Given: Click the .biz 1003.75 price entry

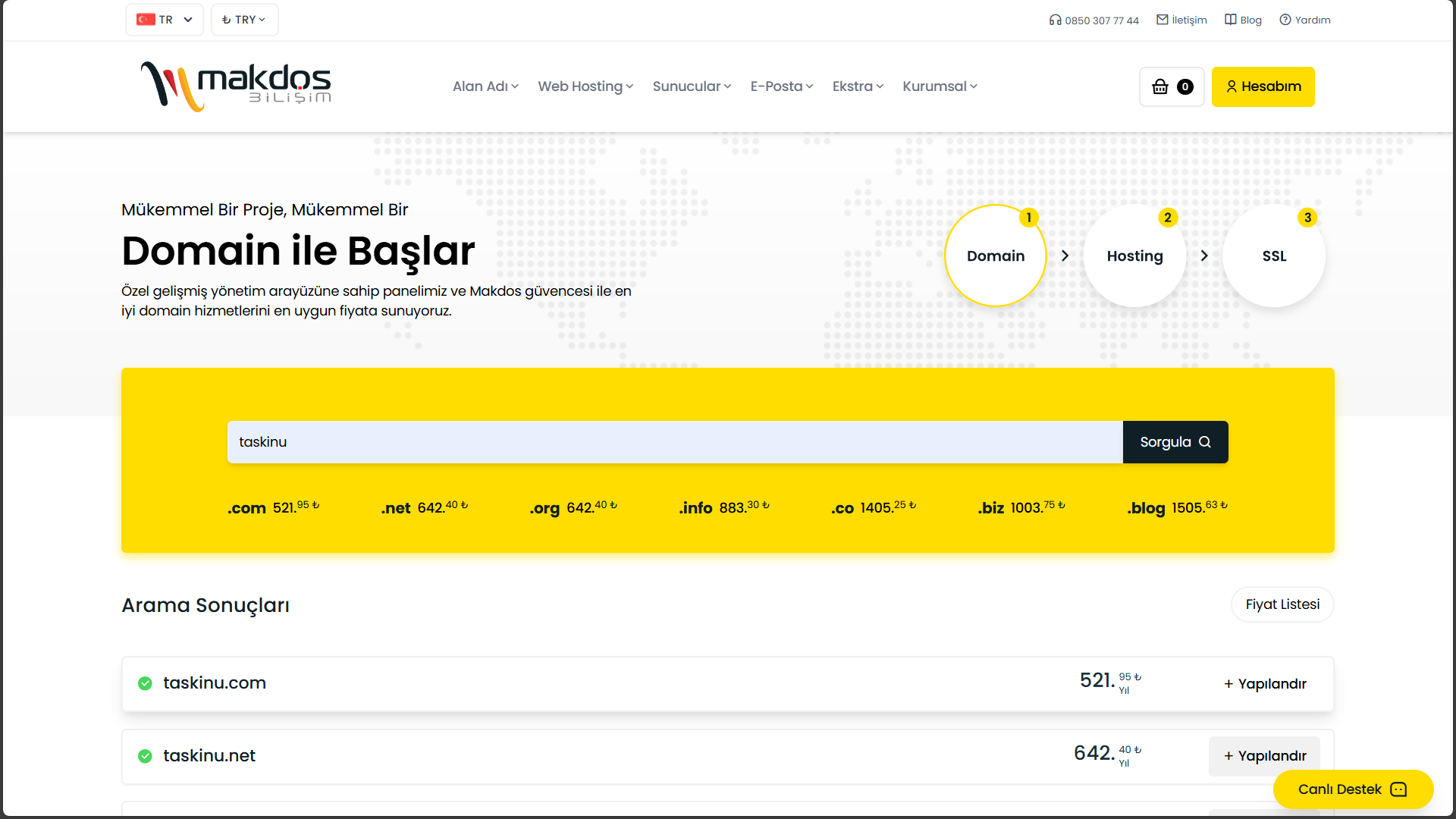Looking at the screenshot, I should tap(1021, 507).
